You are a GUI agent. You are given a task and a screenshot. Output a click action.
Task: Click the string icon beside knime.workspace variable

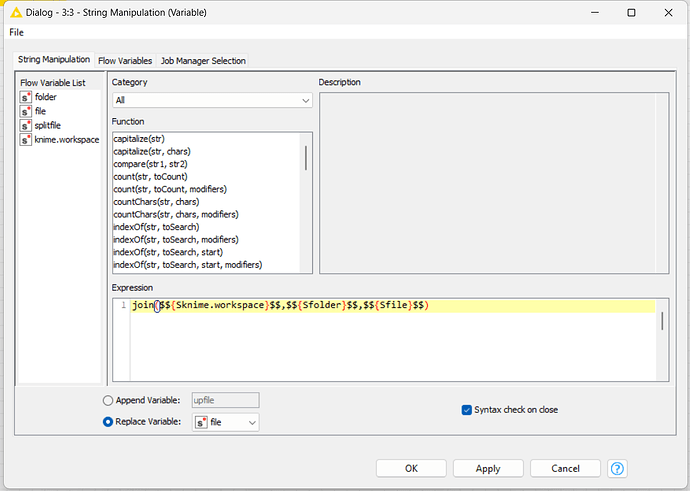pos(26,140)
